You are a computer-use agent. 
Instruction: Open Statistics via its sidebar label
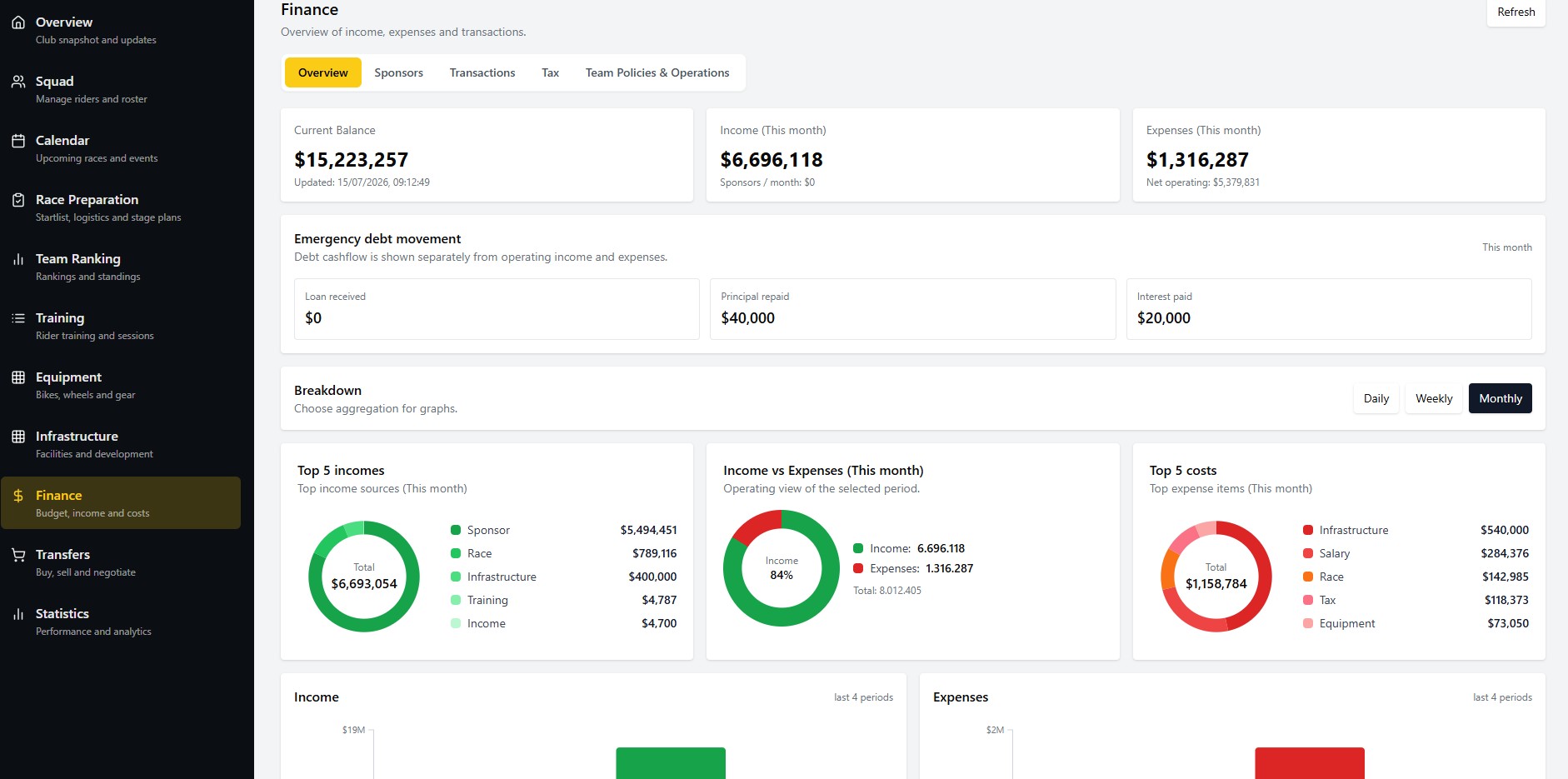tap(62, 614)
